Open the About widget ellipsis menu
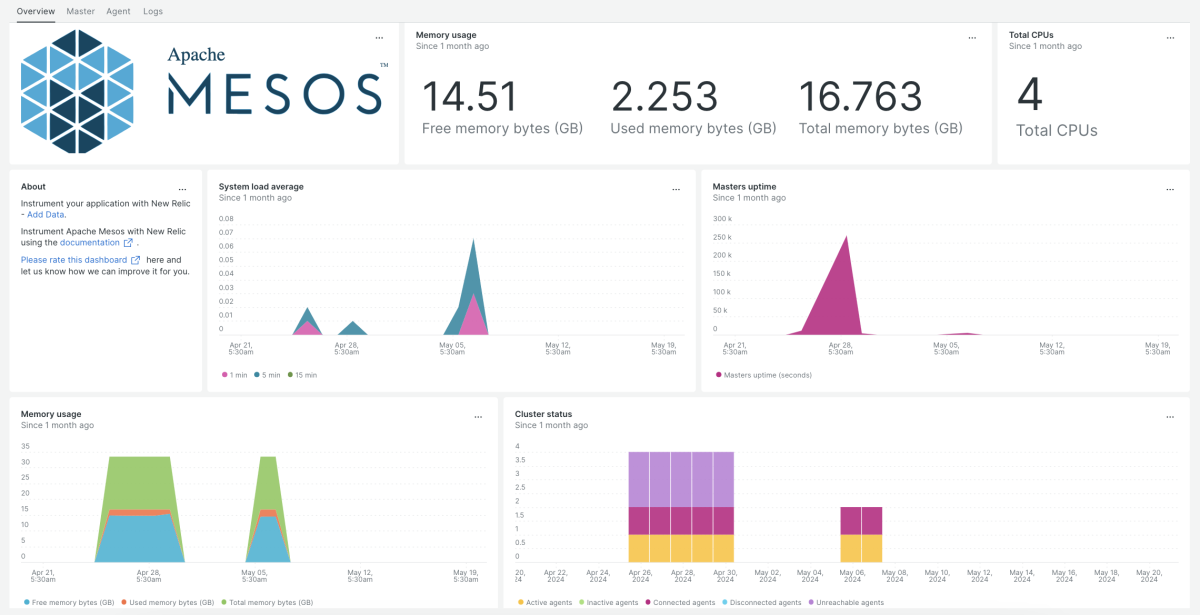 click(182, 188)
